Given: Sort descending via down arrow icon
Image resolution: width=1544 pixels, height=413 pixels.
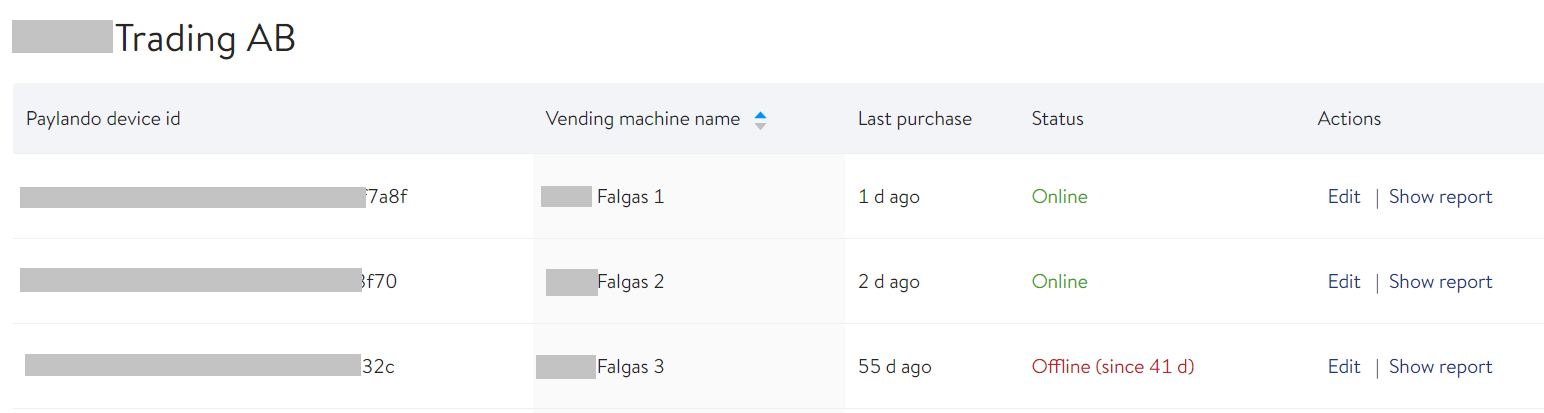Looking at the screenshot, I should point(760,126).
